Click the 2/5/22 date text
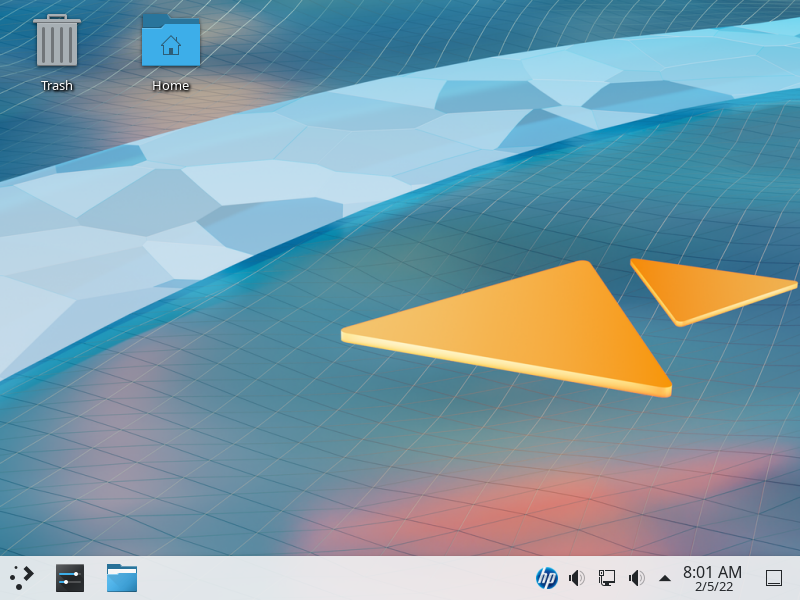Viewport: 800px width, 600px height. point(714,587)
